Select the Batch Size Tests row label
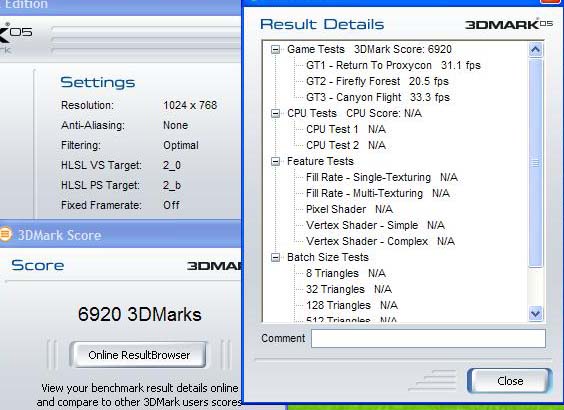This screenshot has height=410, width=564. [328, 258]
